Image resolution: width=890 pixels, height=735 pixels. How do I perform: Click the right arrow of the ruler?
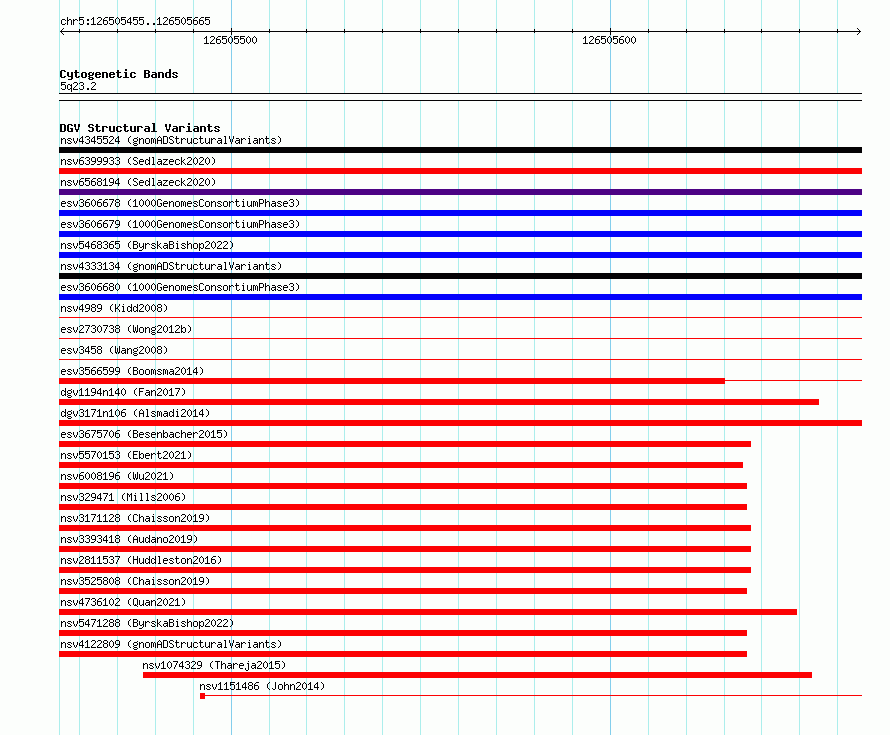(859, 32)
